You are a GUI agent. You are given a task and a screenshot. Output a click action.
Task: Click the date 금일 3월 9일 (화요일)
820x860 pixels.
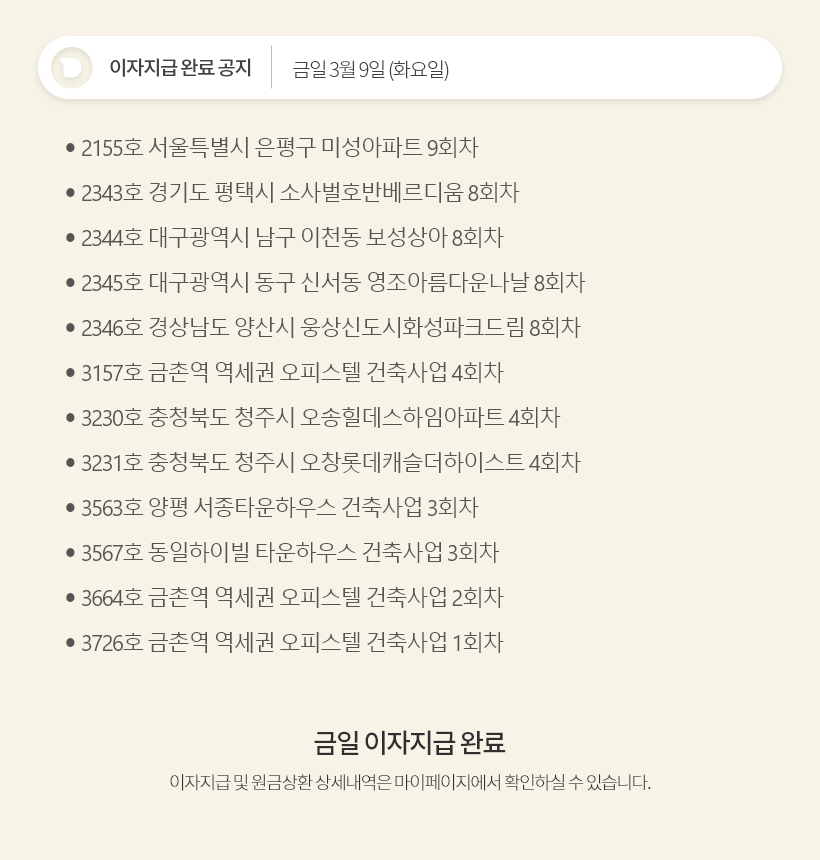pyautogui.click(x=371, y=69)
